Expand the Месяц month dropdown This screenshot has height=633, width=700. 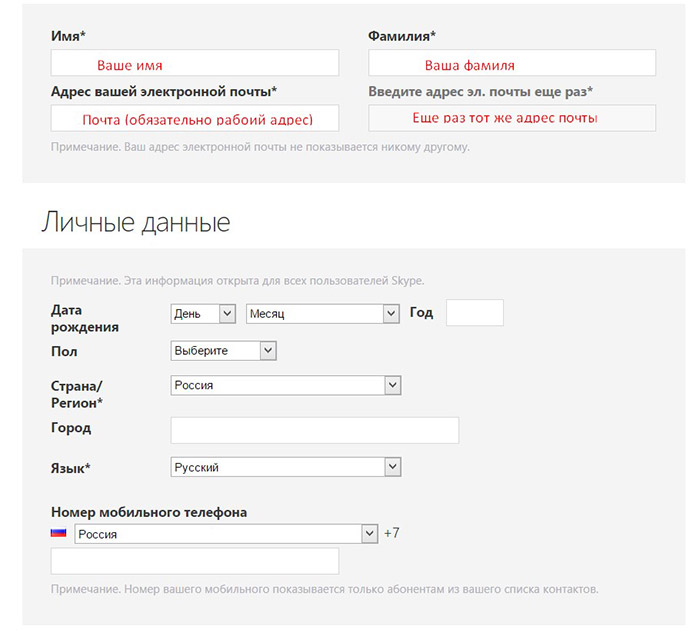tap(323, 314)
